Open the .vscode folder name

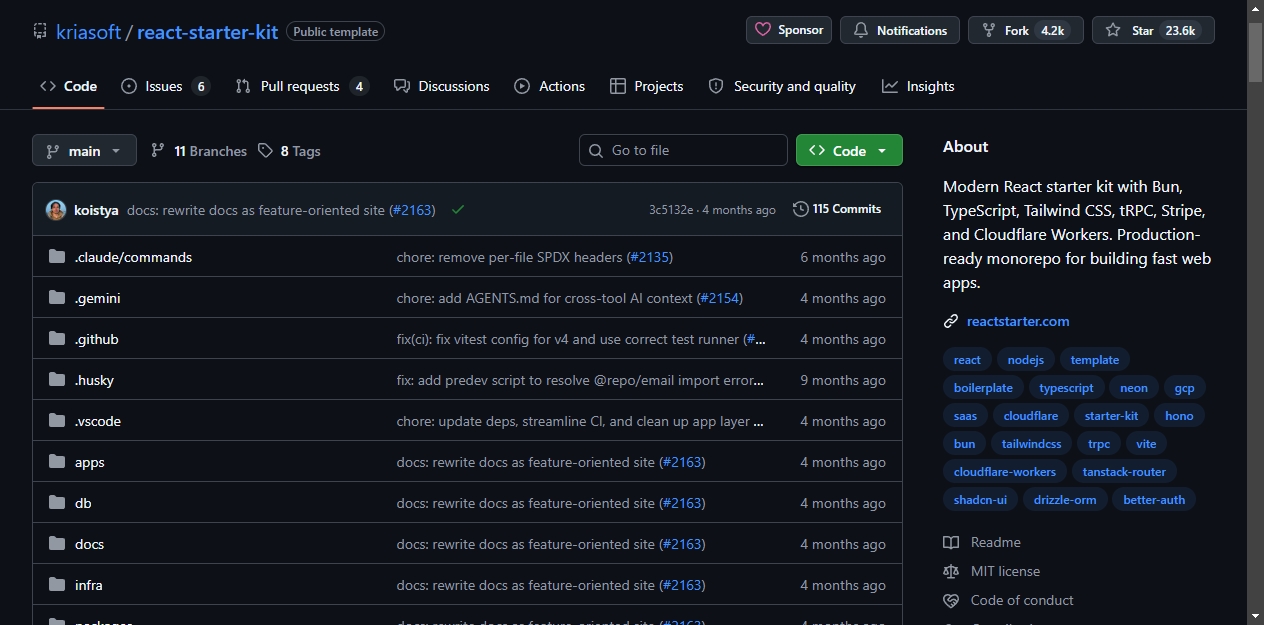coord(98,421)
